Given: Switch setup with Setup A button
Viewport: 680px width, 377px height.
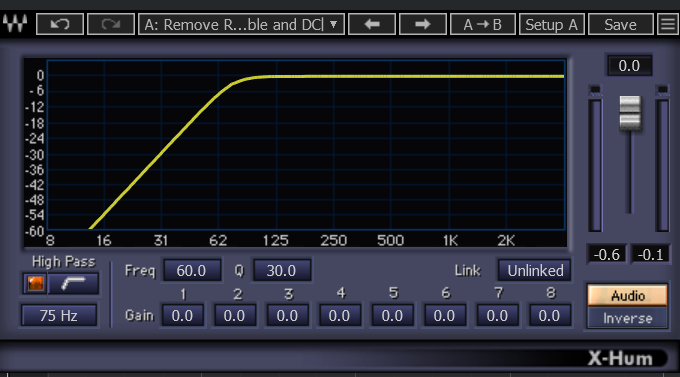Looking at the screenshot, I should point(552,24).
